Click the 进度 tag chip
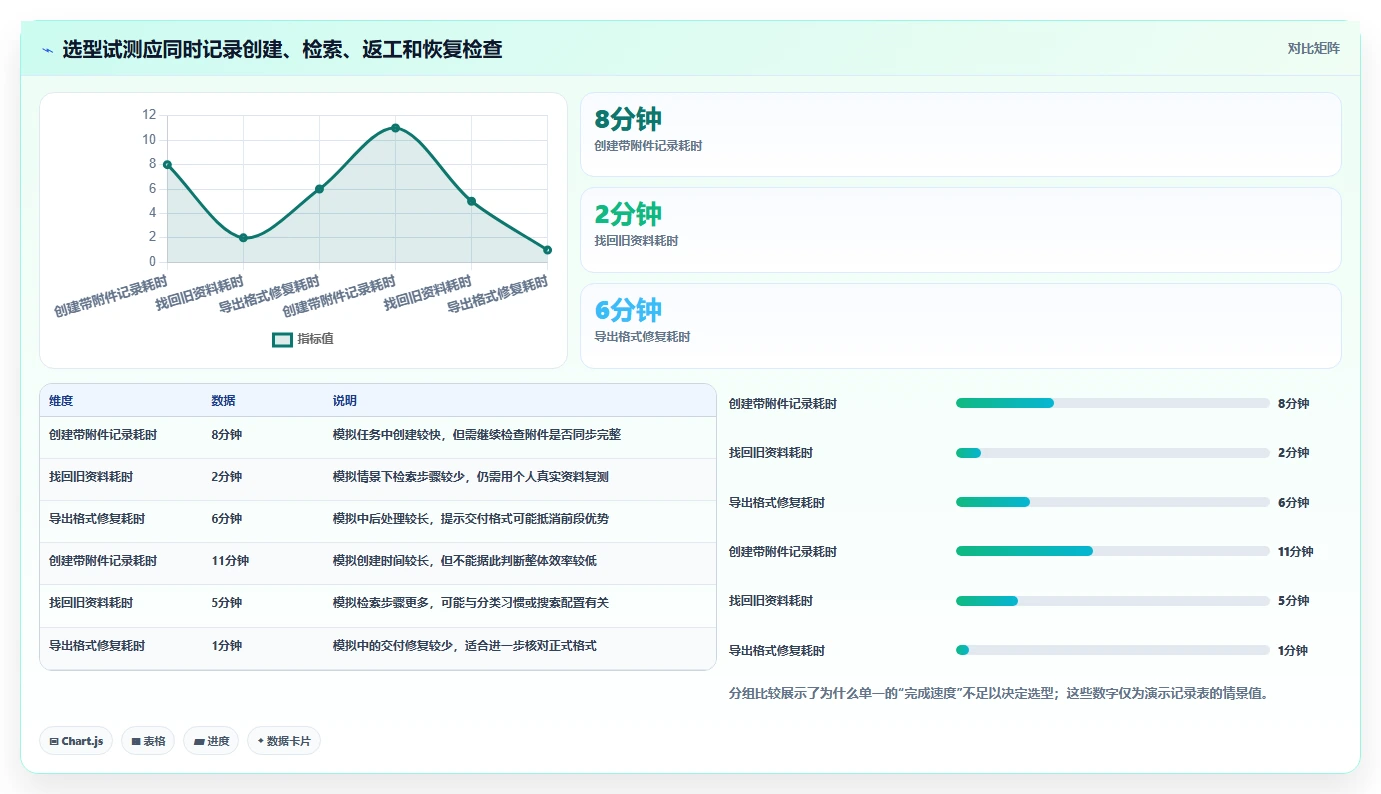The width and height of the screenshot is (1381, 794). pyautogui.click(x=211, y=741)
